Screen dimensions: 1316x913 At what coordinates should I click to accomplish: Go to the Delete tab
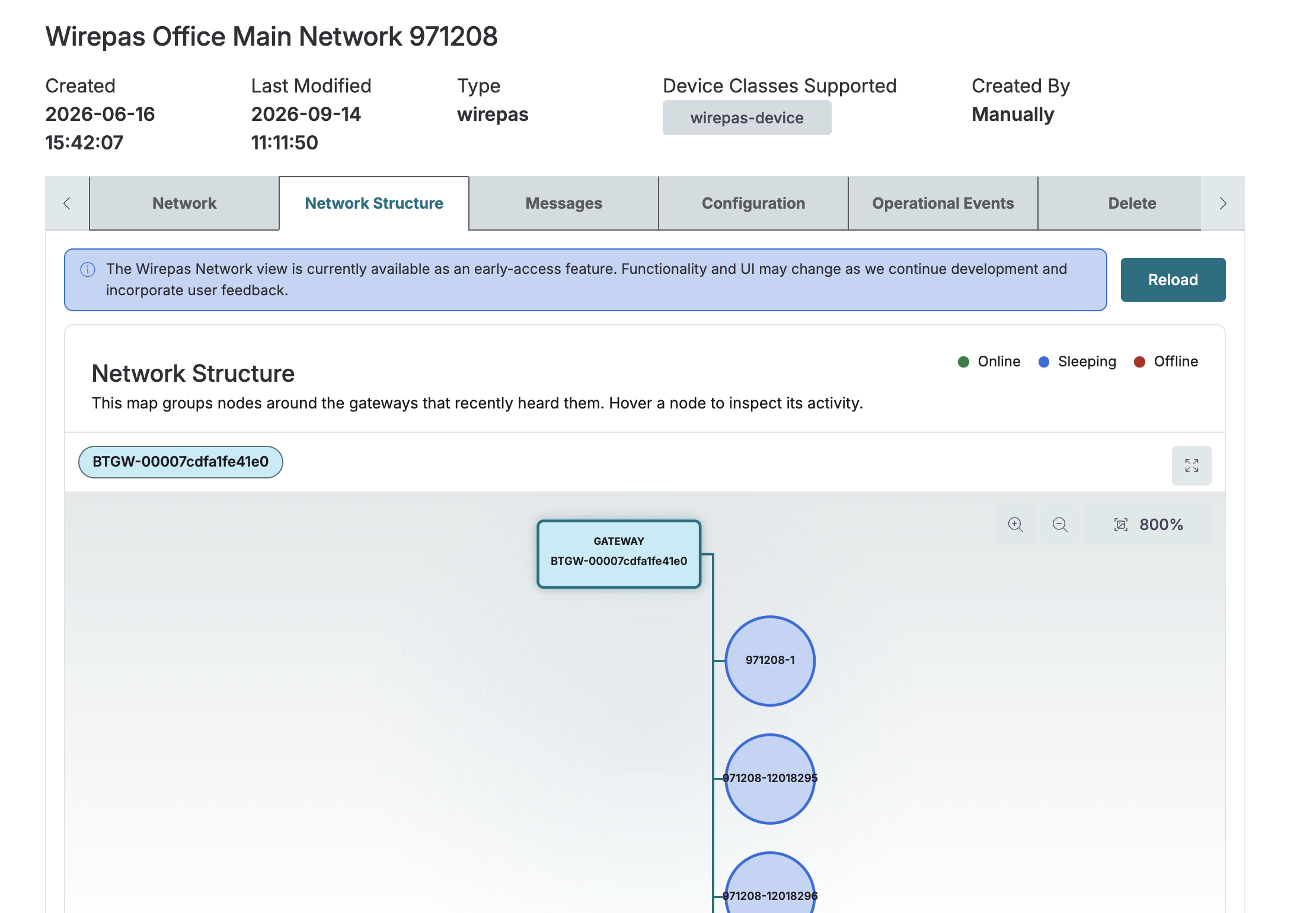click(x=1120, y=203)
